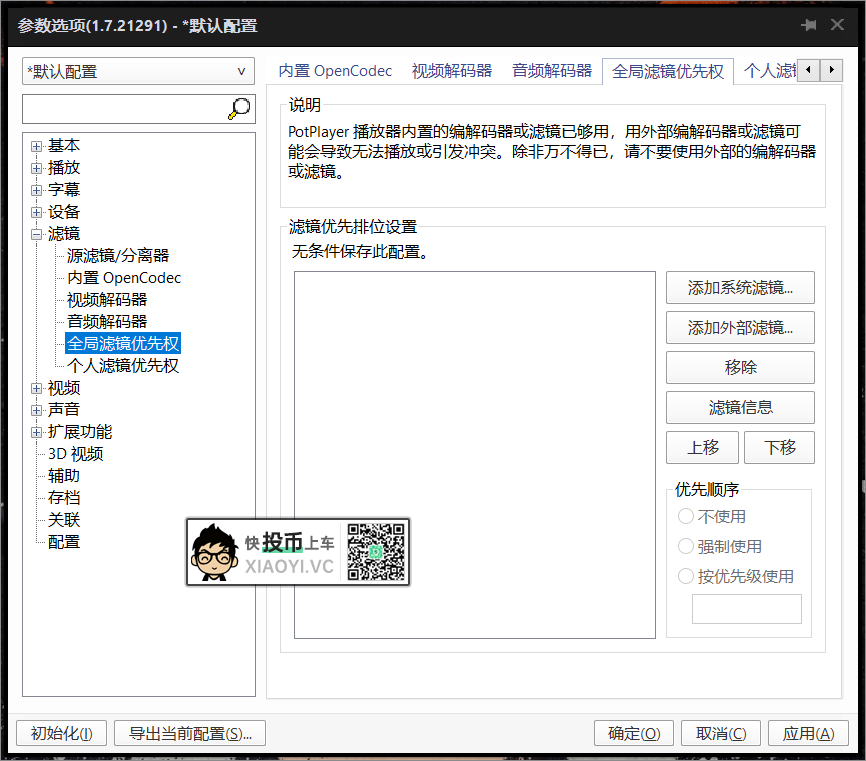Click the 添加系统滤镜 button
Viewport: 866px width, 761px height.
point(740,287)
